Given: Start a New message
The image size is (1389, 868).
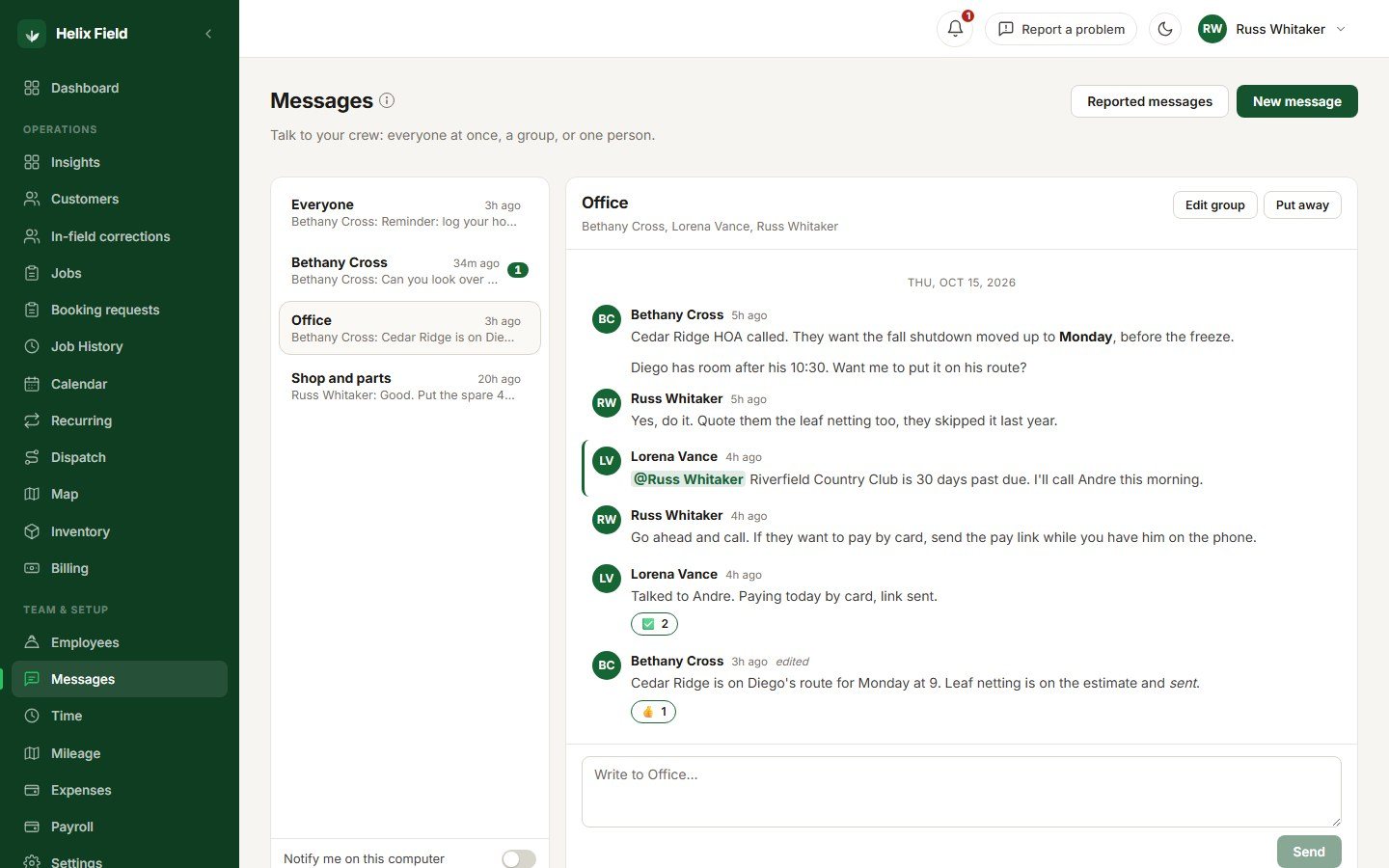Looking at the screenshot, I should click(1297, 101).
